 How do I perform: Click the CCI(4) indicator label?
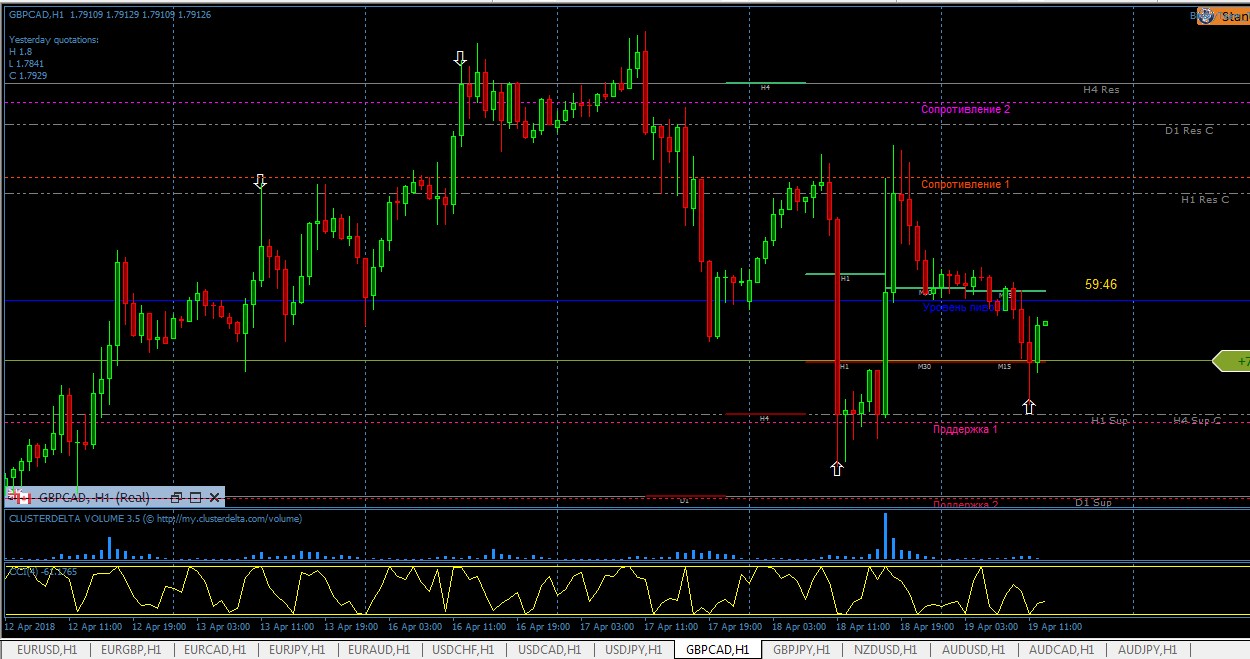coord(43,572)
